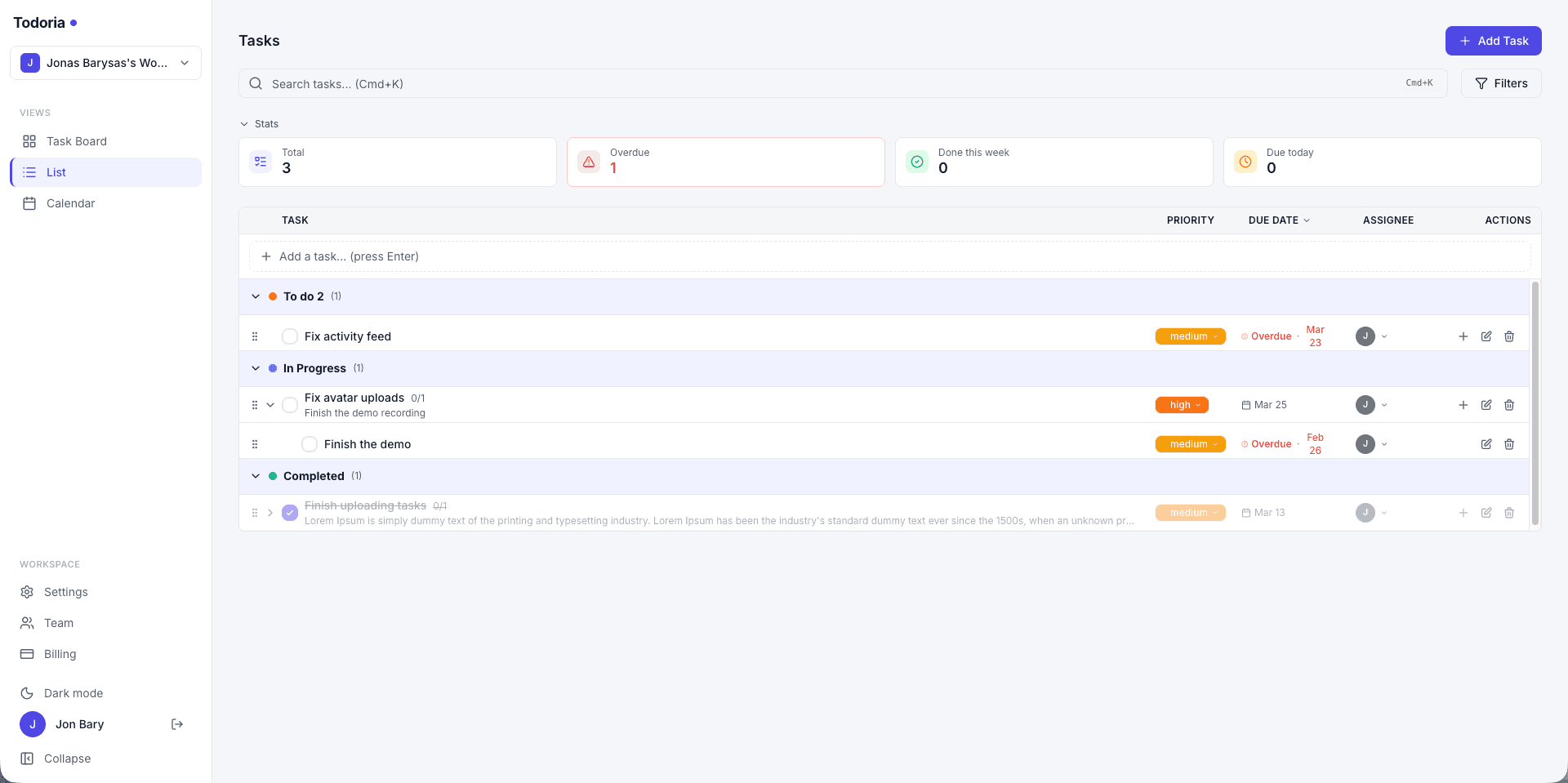Open the Calendar view icon

tap(29, 202)
